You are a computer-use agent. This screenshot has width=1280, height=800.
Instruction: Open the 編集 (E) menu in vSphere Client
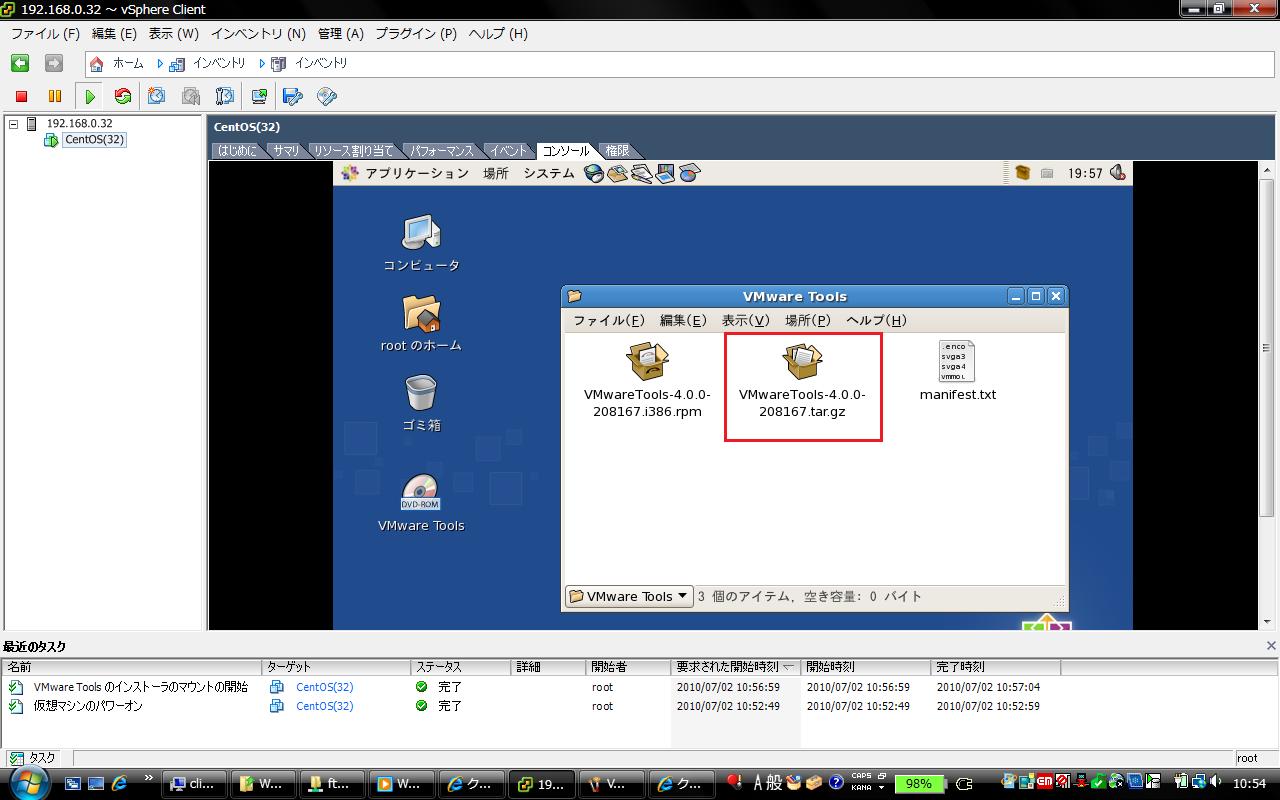tap(114, 33)
